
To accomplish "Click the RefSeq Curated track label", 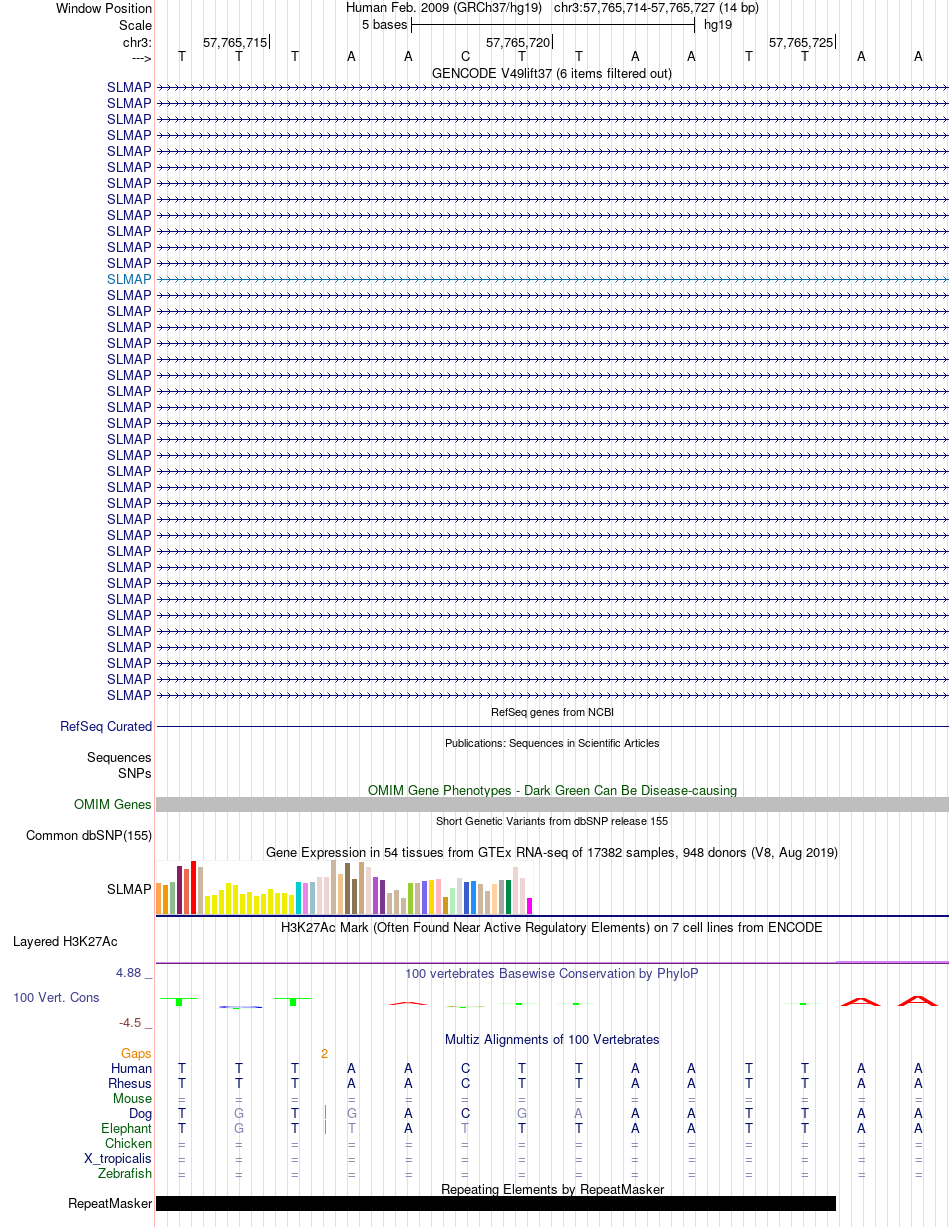I will click(106, 727).
